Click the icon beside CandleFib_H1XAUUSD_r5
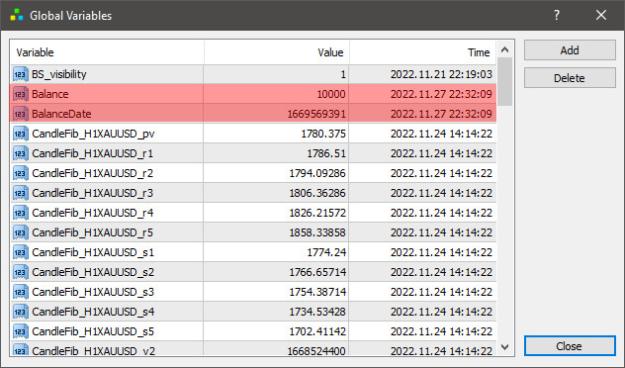 pyautogui.click(x=20, y=232)
